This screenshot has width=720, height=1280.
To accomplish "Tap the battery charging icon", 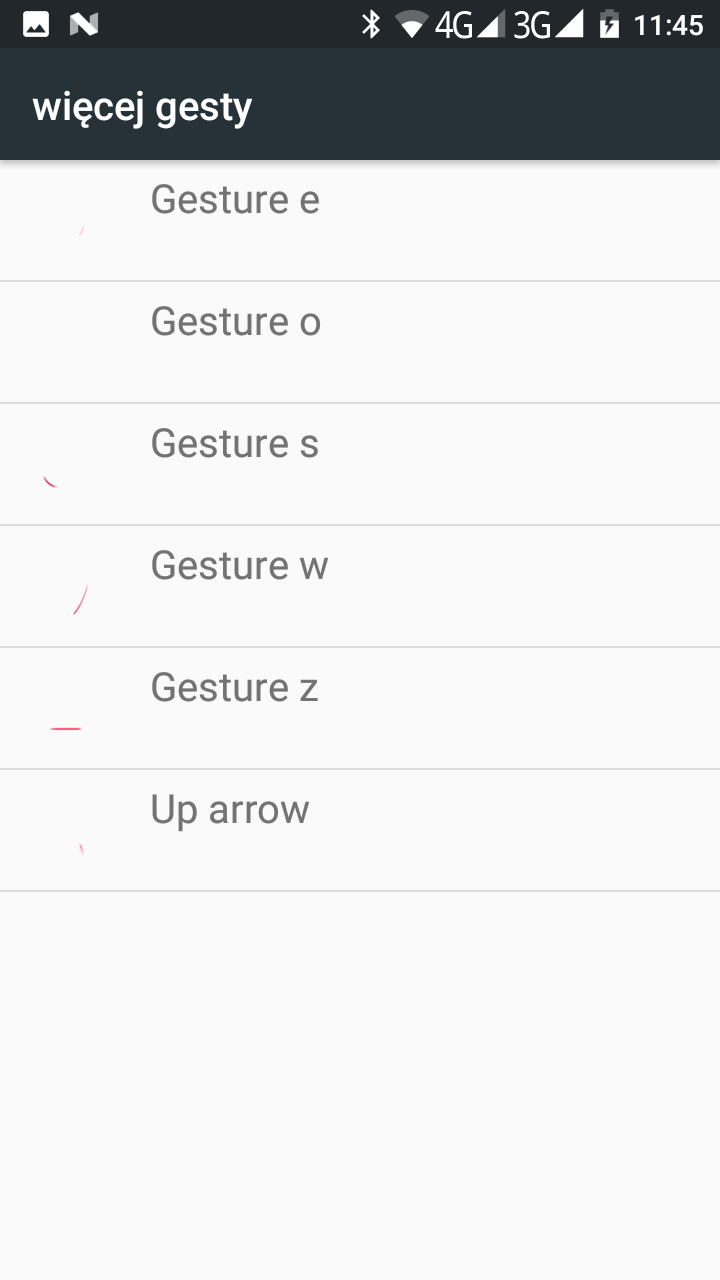I will point(609,24).
